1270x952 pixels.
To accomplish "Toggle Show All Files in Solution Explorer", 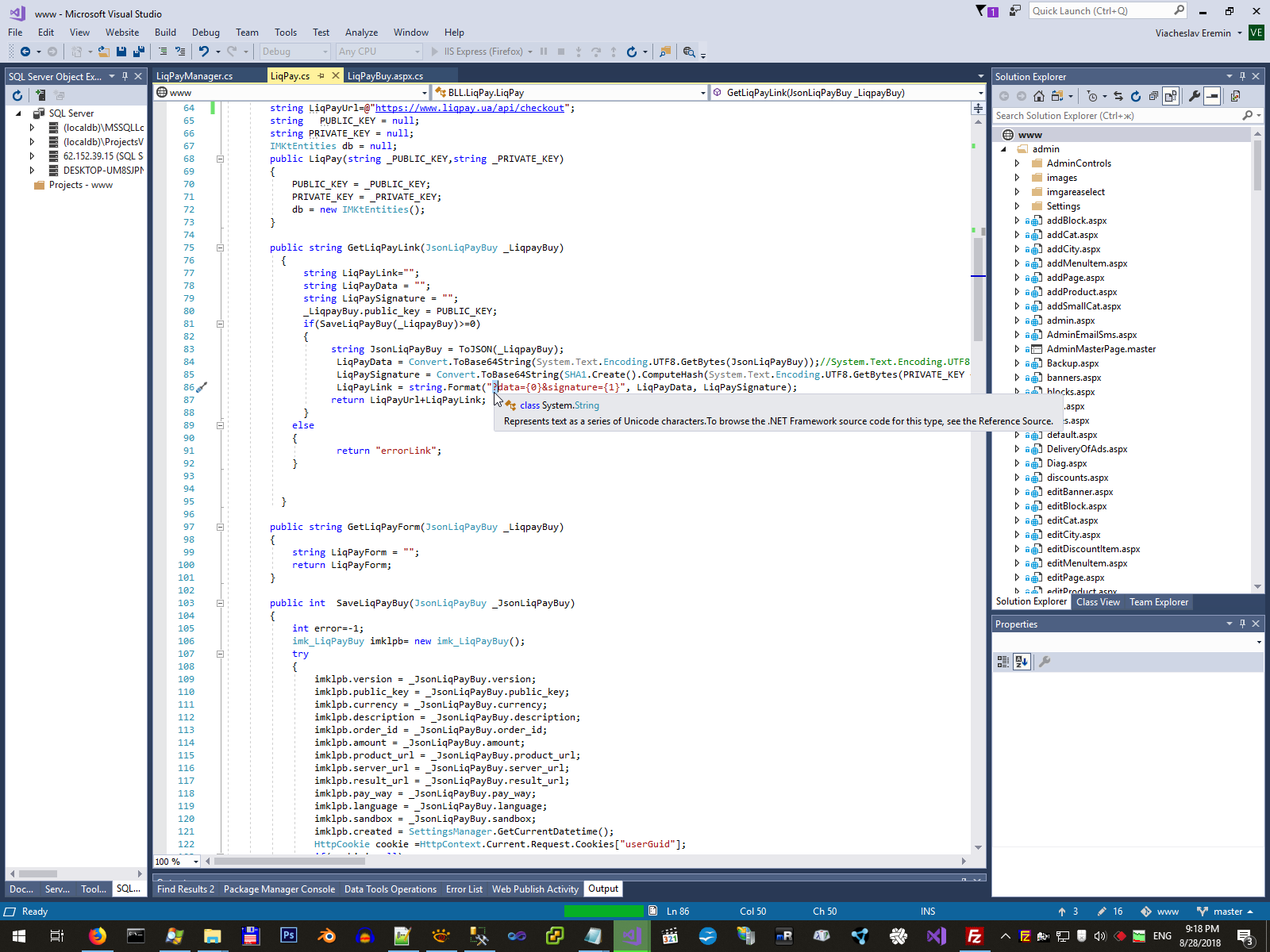I will 1171,96.
